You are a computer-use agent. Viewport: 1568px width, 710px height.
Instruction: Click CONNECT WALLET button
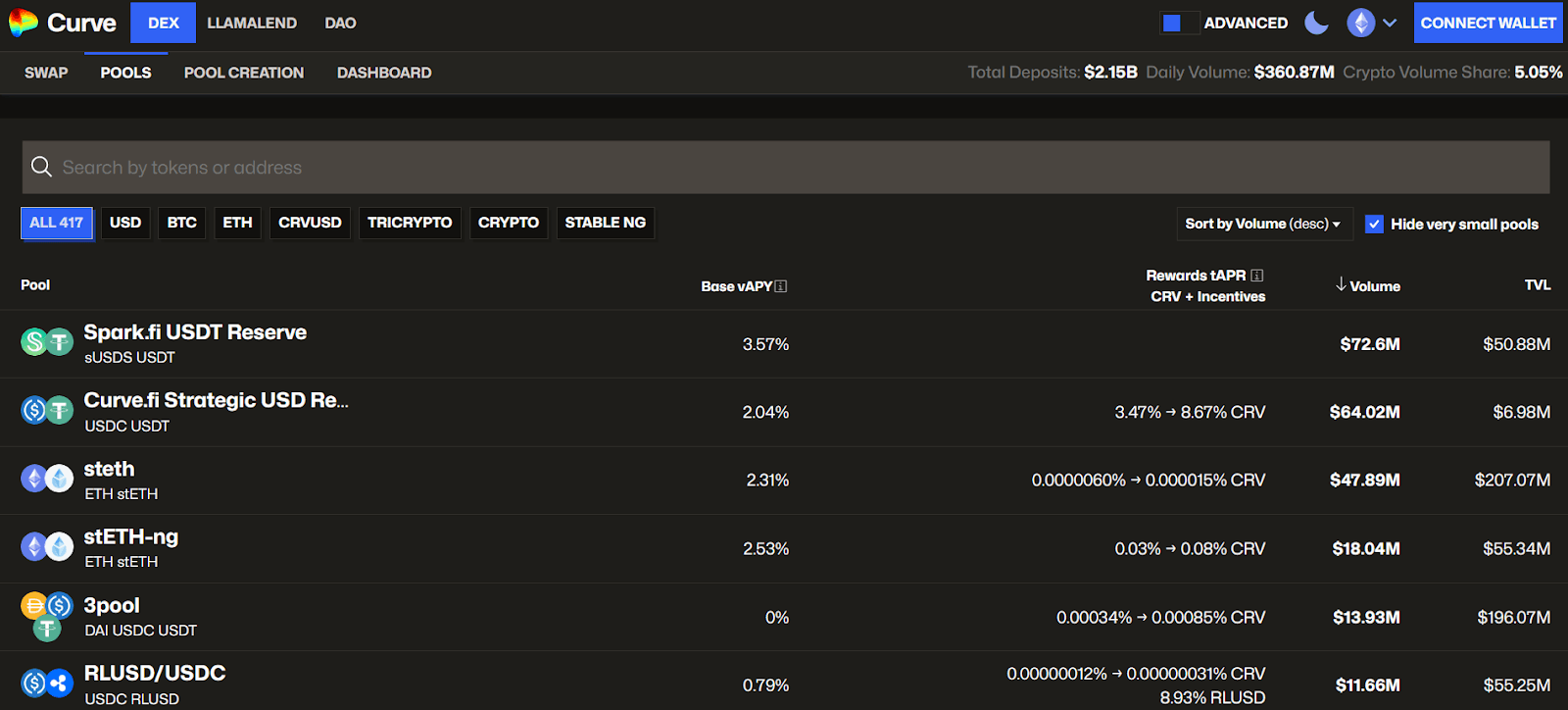coord(1488,23)
